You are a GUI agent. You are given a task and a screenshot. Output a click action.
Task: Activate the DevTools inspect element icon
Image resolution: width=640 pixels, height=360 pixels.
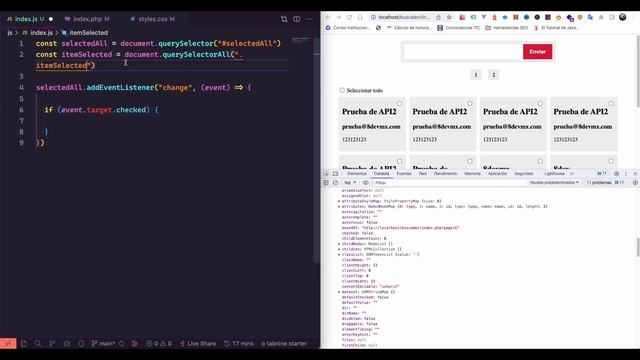[x=326, y=173]
